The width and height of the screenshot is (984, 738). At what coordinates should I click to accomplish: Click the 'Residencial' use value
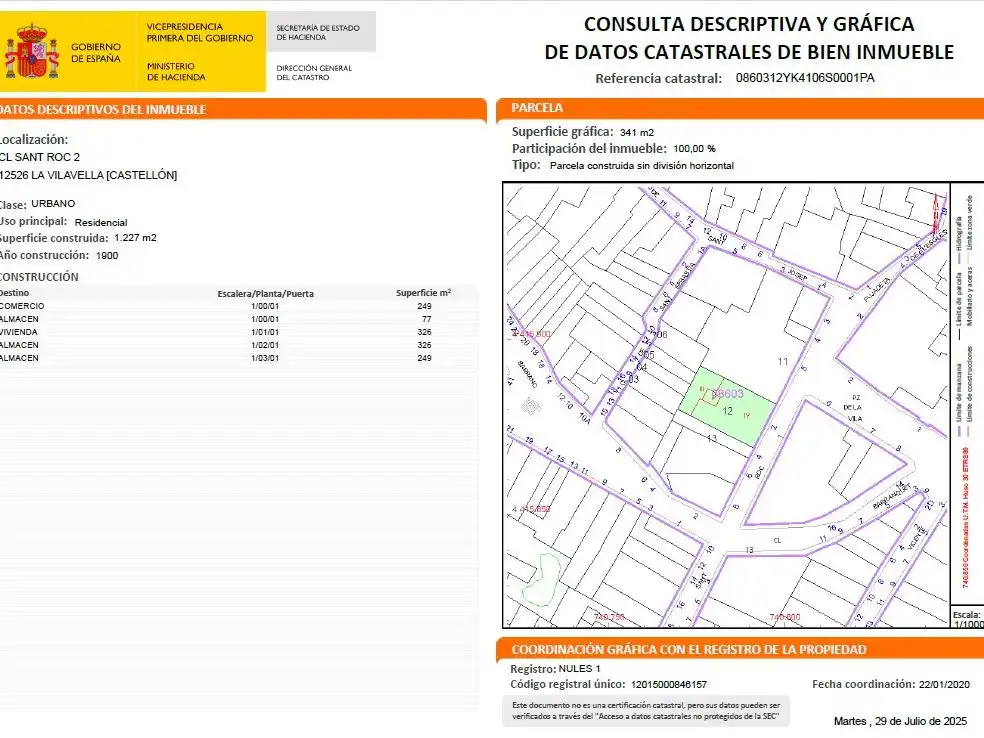coord(101,222)
